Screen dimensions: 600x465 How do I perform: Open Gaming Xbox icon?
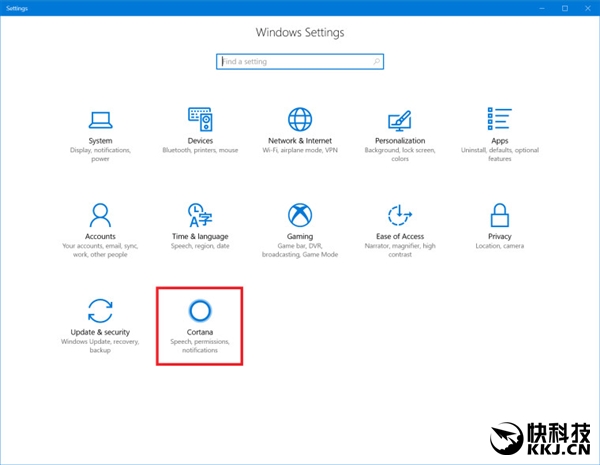(300, 215)
